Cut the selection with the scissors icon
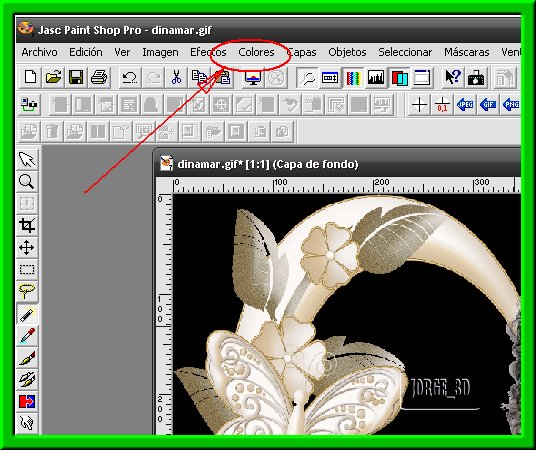The height and width of the screenshot is (450, 536). [x=176, y=77]
